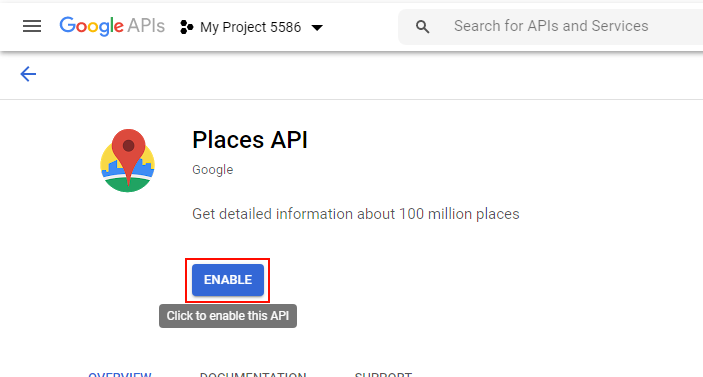
Task: Expand the project selector caret arrow
Action: point(317,28)
